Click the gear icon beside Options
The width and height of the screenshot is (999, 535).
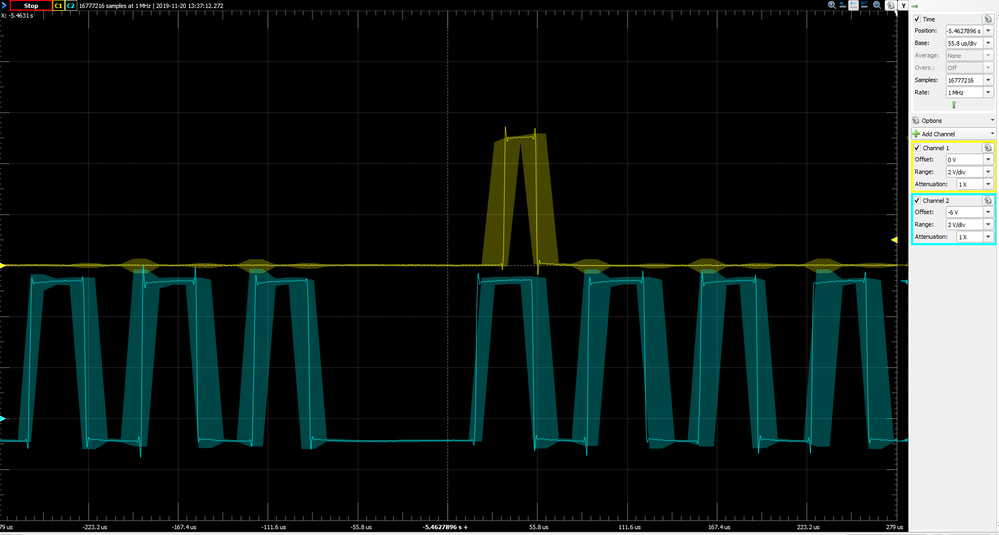pyautogui.click(x=916, y=120)
